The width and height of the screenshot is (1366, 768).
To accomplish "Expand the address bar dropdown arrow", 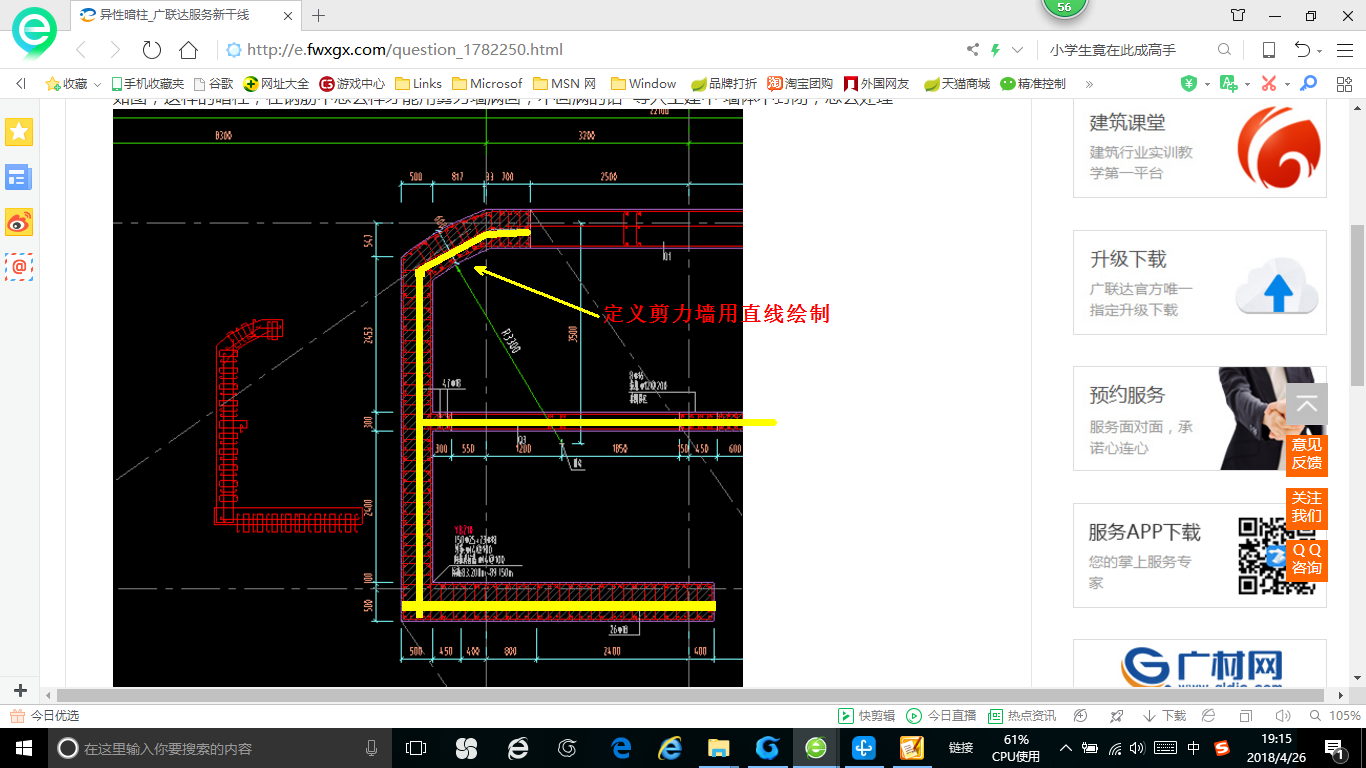I will click(1018, 50).
